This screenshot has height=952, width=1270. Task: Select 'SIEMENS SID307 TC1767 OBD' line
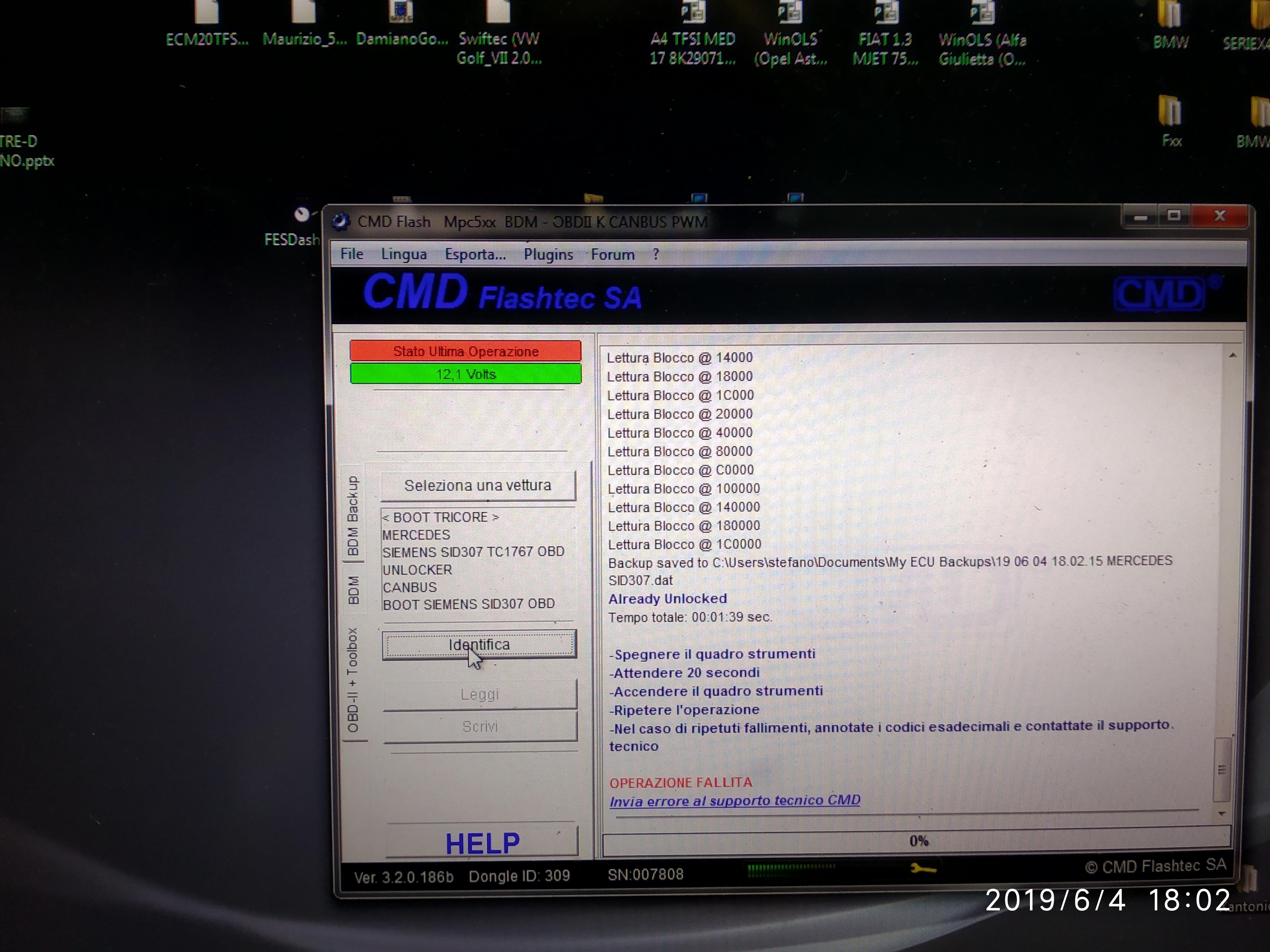(x=474, y=552)
